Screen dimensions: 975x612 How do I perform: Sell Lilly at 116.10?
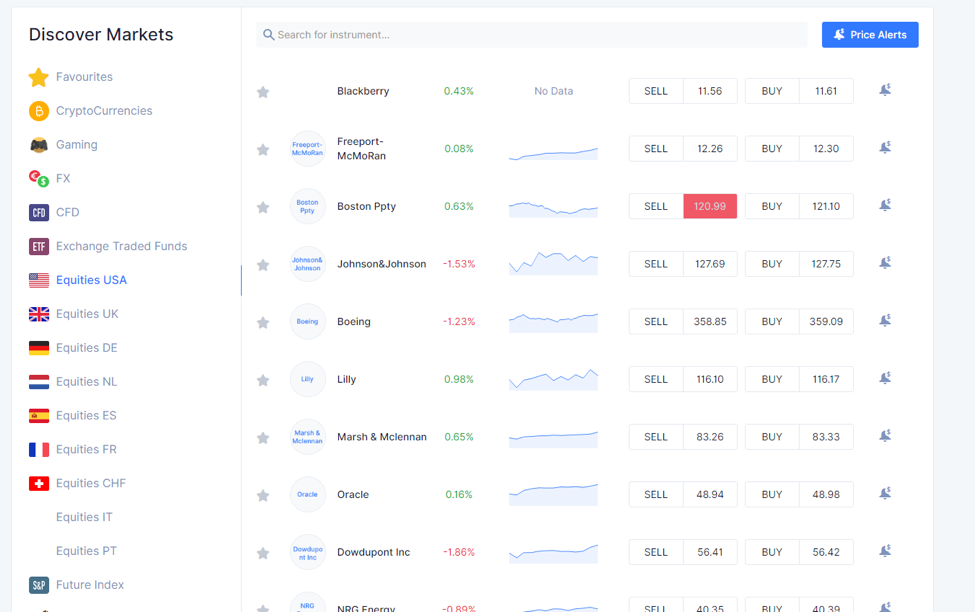click(683, 379)
